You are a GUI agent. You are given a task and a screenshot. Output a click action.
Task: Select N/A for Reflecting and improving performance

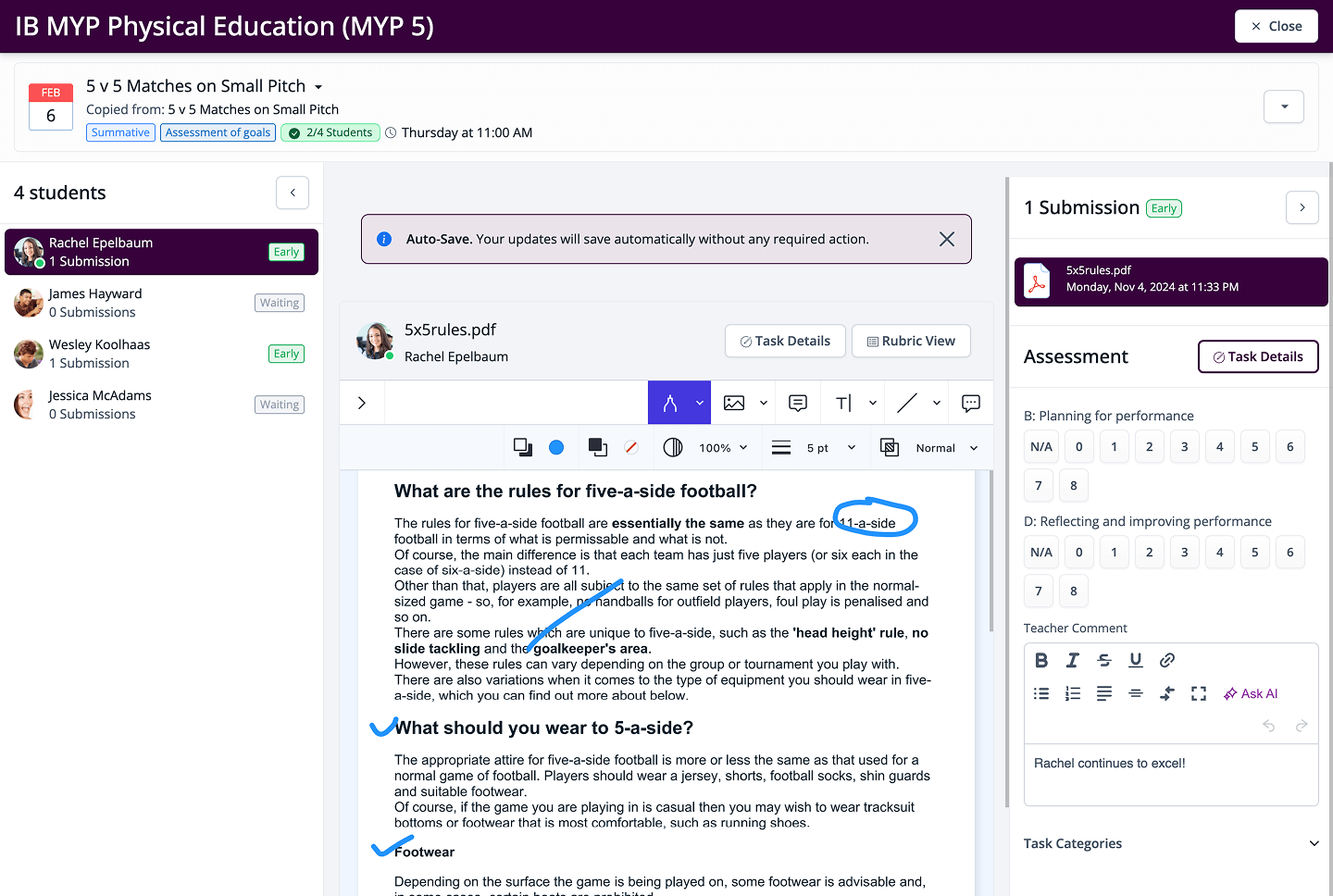[1041, 552]
